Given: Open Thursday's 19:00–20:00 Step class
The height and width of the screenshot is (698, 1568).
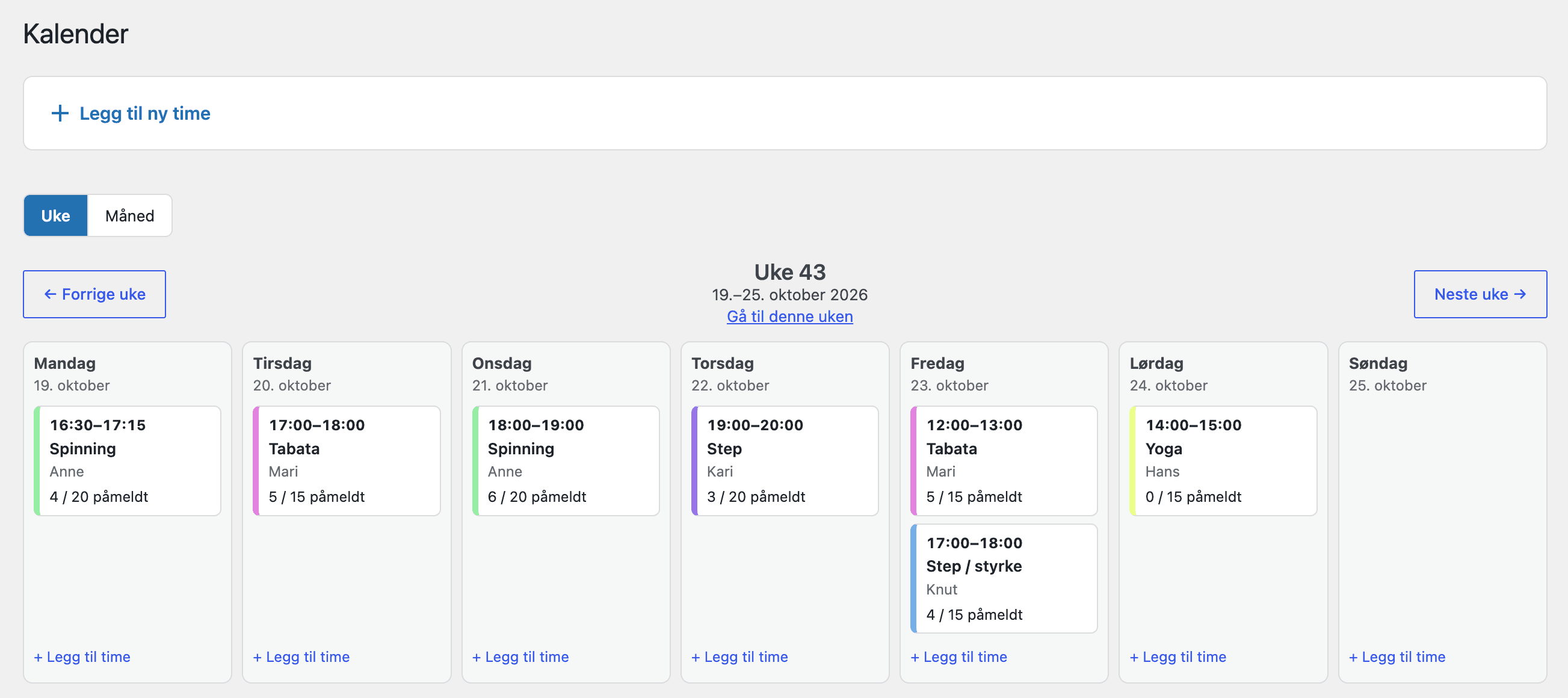Looking at the screenshot, I should pos(785,461).
